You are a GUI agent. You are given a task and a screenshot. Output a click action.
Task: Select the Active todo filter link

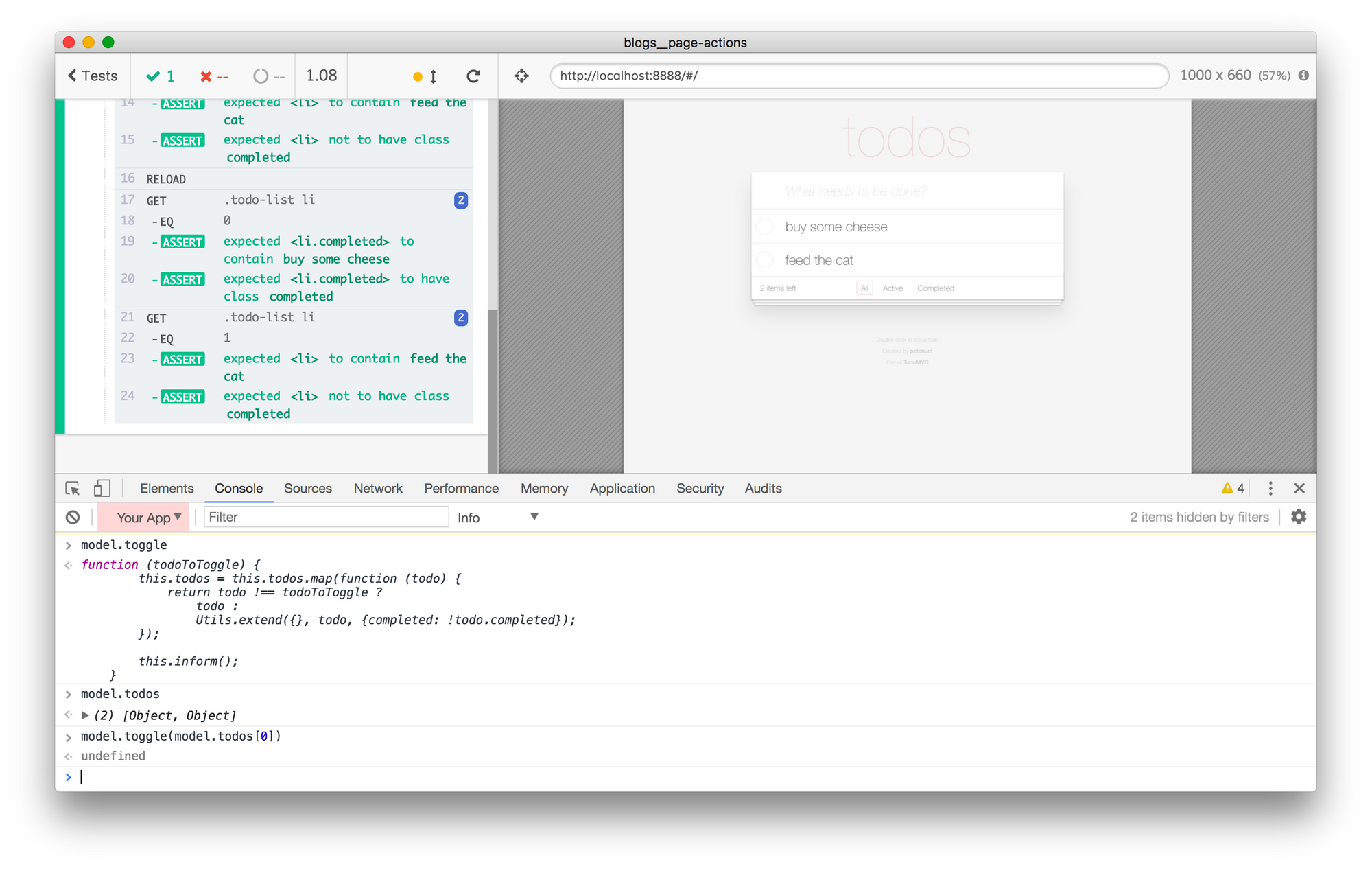click(x=892, y=288)
